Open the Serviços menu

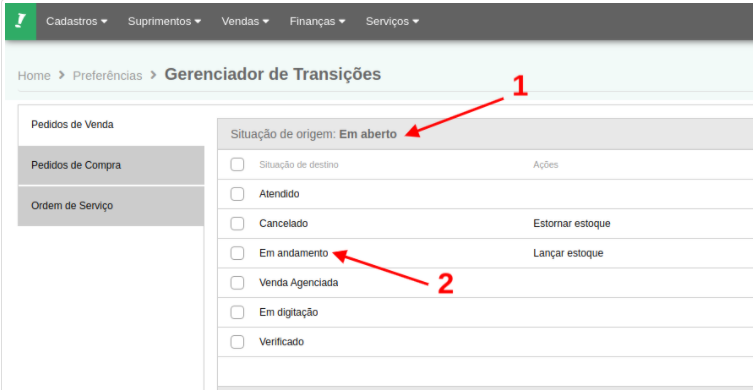pos(392,21)
